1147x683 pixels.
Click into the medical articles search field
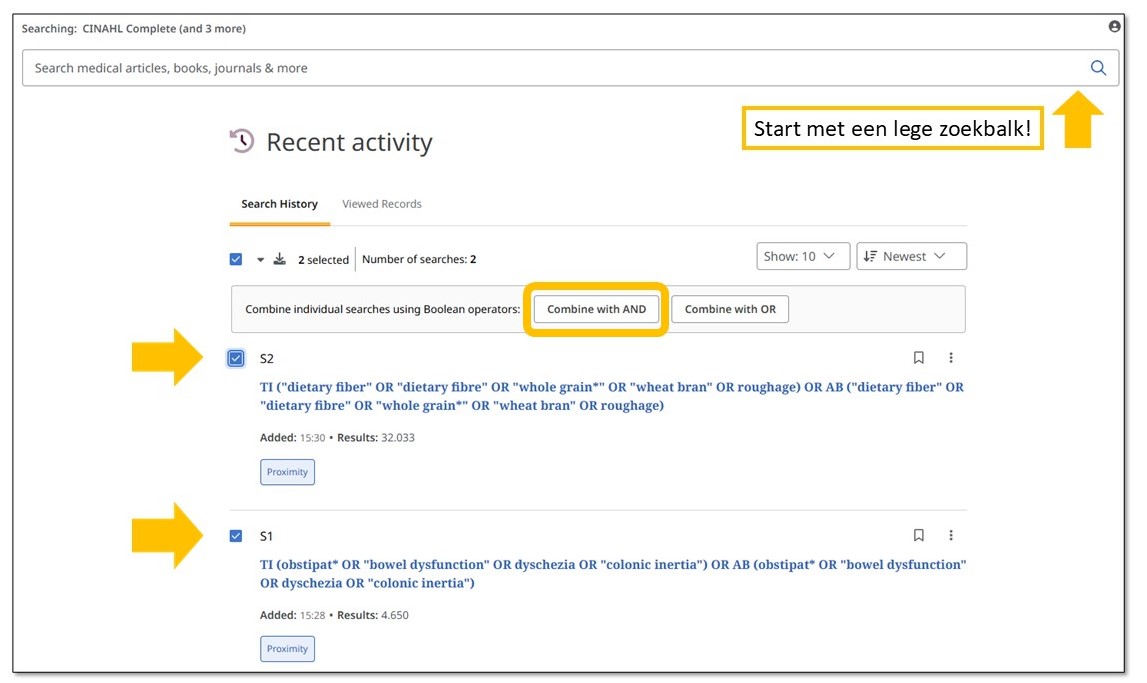[x=550, y=68]
